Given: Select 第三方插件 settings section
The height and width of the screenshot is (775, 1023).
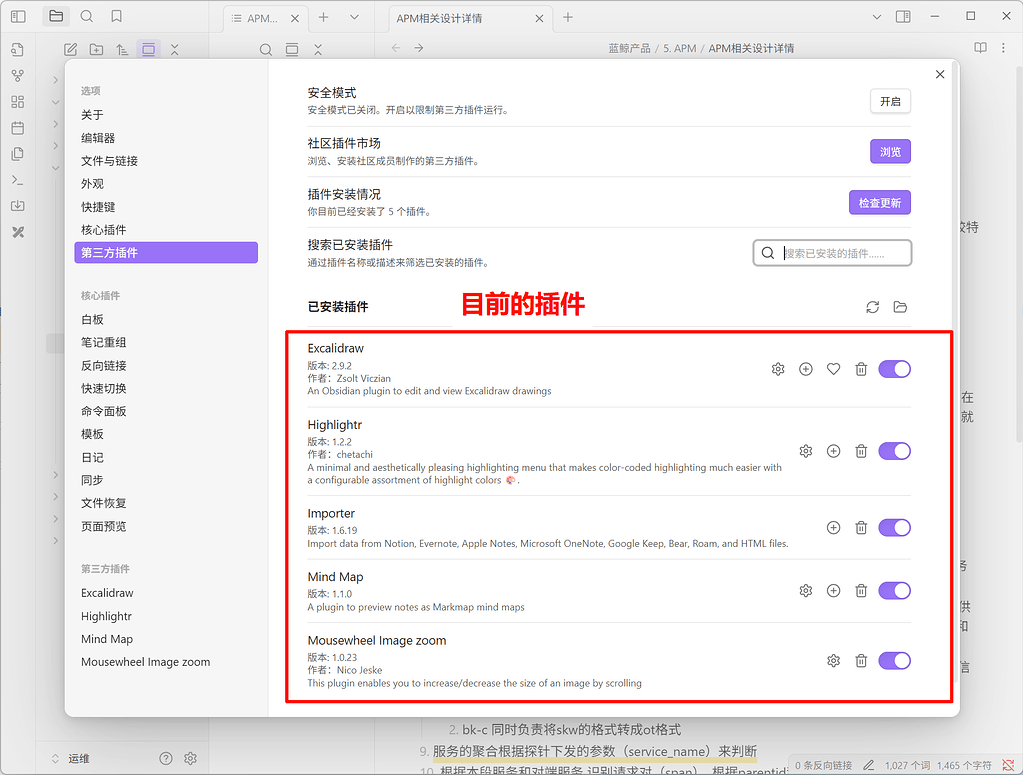Looking at the screenshot, I should pyautogui.click(x=166, y=252).
